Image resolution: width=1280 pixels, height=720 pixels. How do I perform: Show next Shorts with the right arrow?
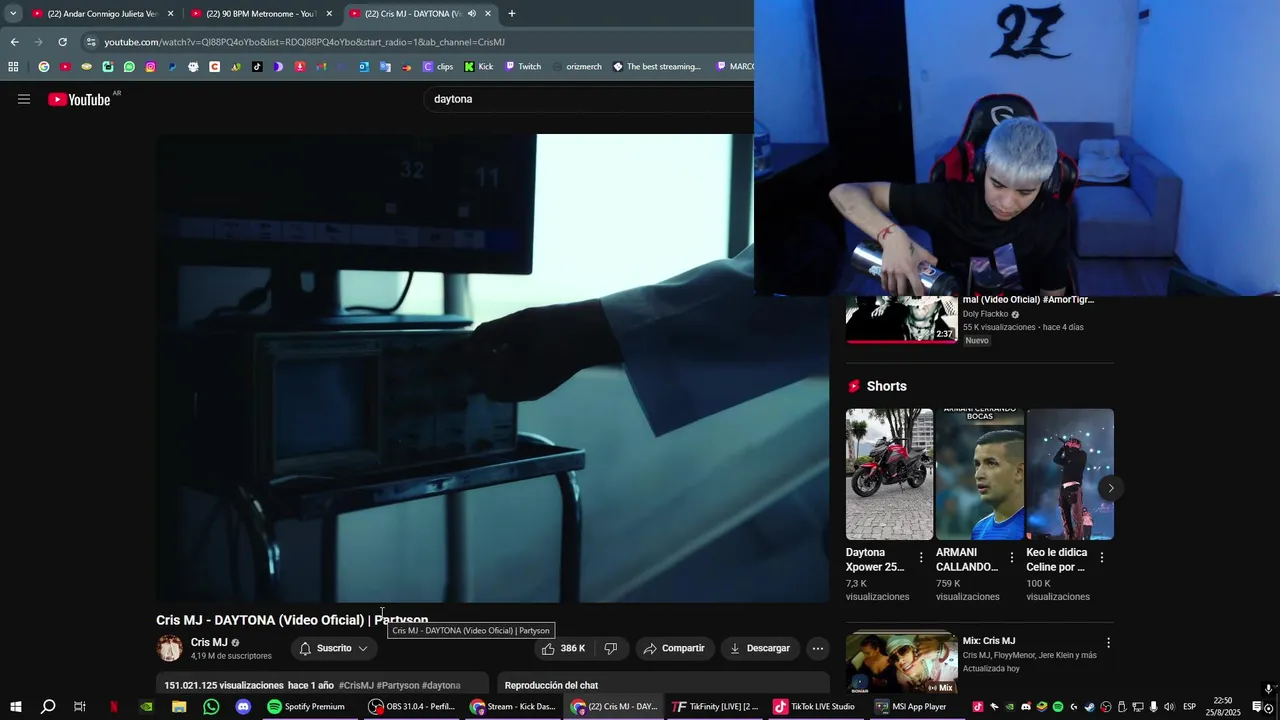tap(1110, 488)
